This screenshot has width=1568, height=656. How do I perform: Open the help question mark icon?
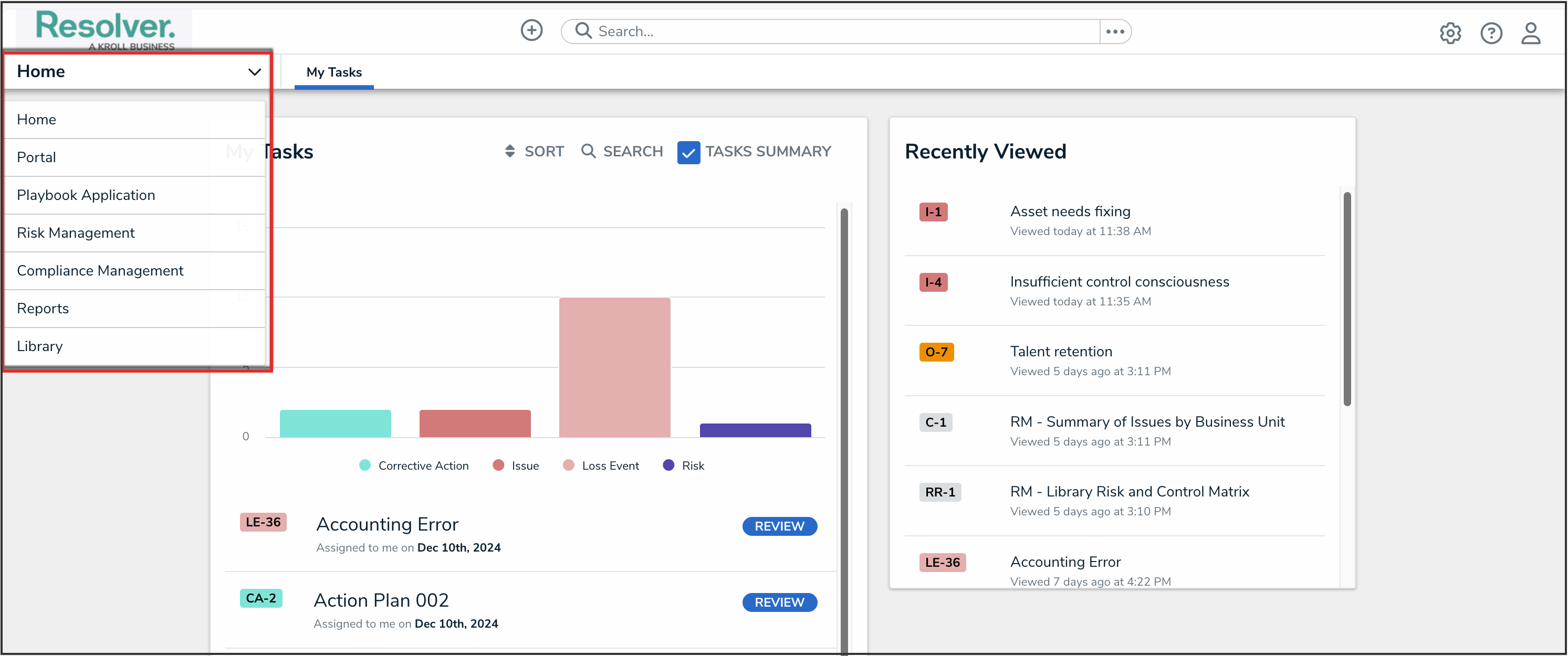(1491, 33)
